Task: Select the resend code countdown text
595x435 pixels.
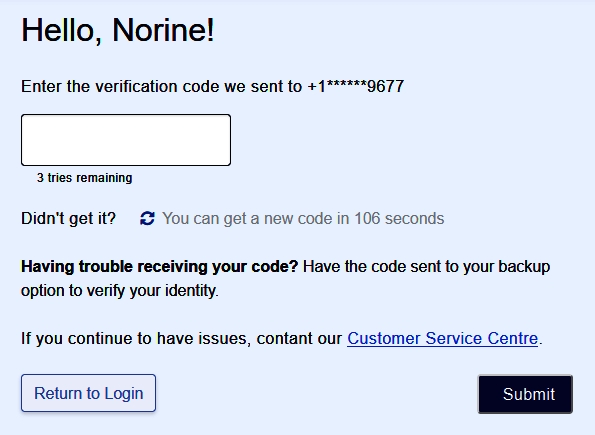Action: (x=303, y=218)
